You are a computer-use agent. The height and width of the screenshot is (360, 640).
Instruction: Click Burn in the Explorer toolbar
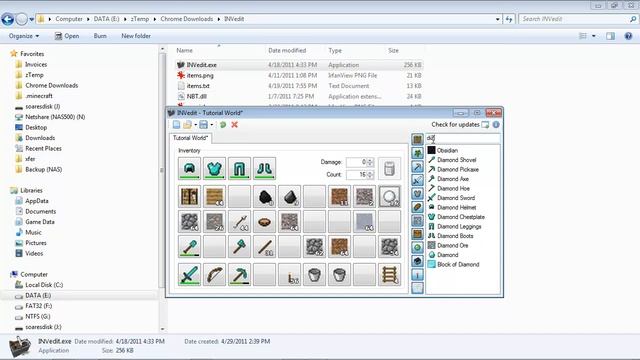pos(100,36)
